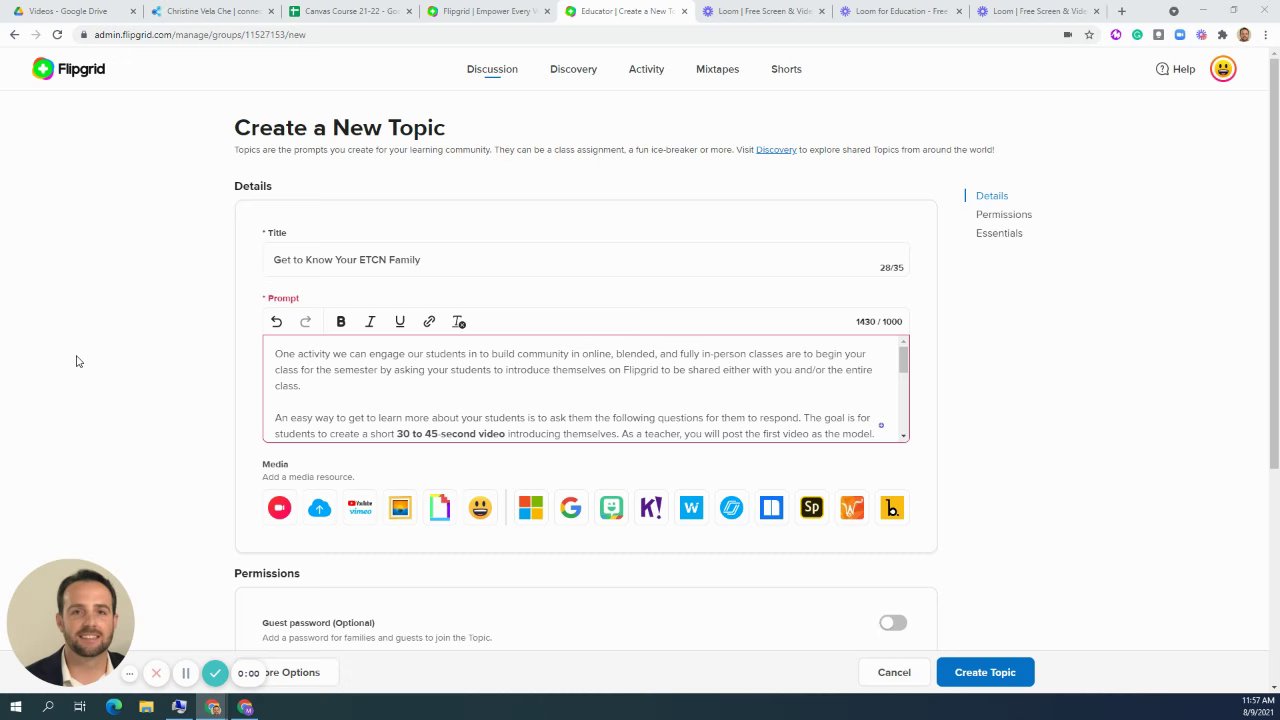Finish the Loom recording with the checkmark
The width and height of the screenshot is (1280, 720).
pyautogui.click(x=215, y=673)
